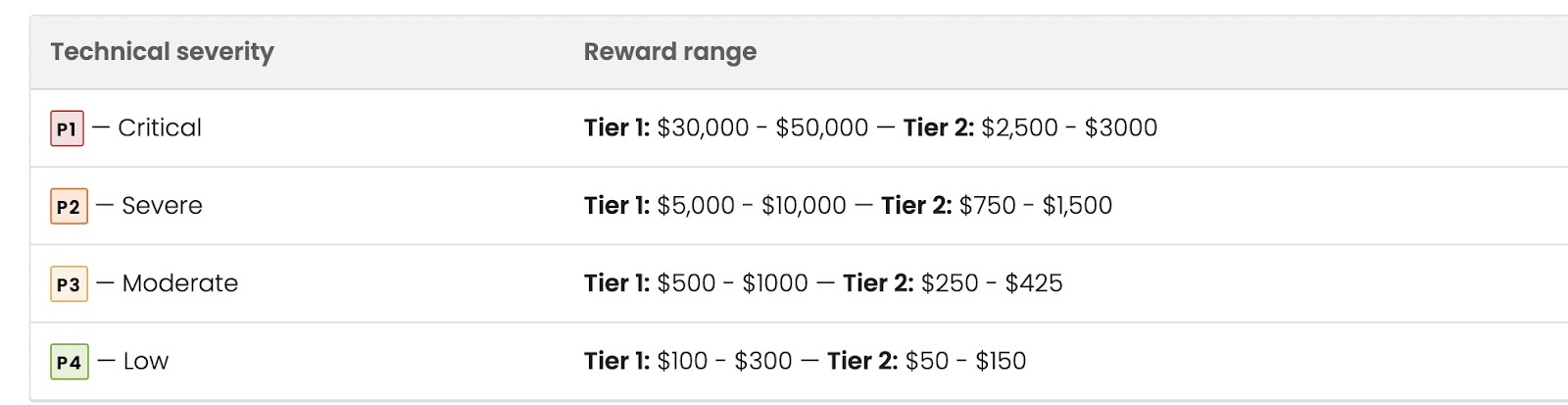This screenshot has width=1568, height=405.
Task: Select the Critical severity label
Action: tap(160, 127)
